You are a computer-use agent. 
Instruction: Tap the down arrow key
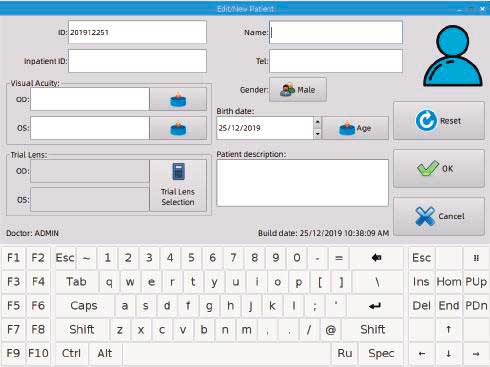click(x=449, y=353)
